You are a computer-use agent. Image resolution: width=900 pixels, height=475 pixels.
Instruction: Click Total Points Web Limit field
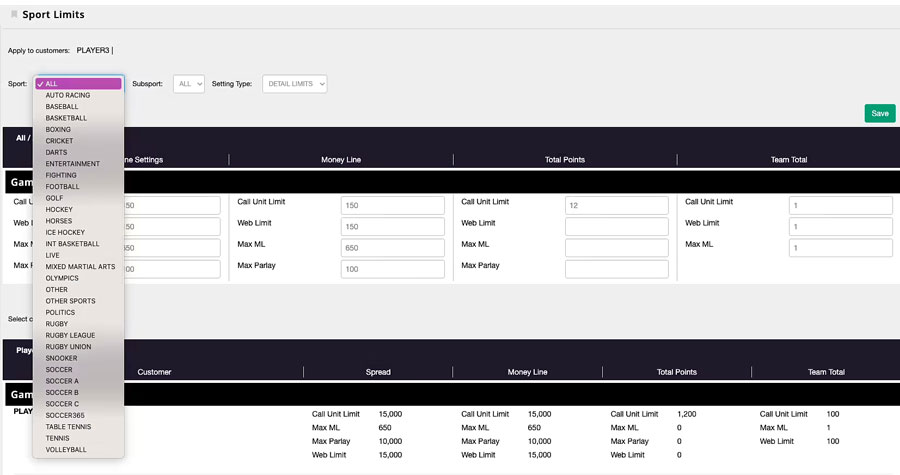[x=616, y=227]
